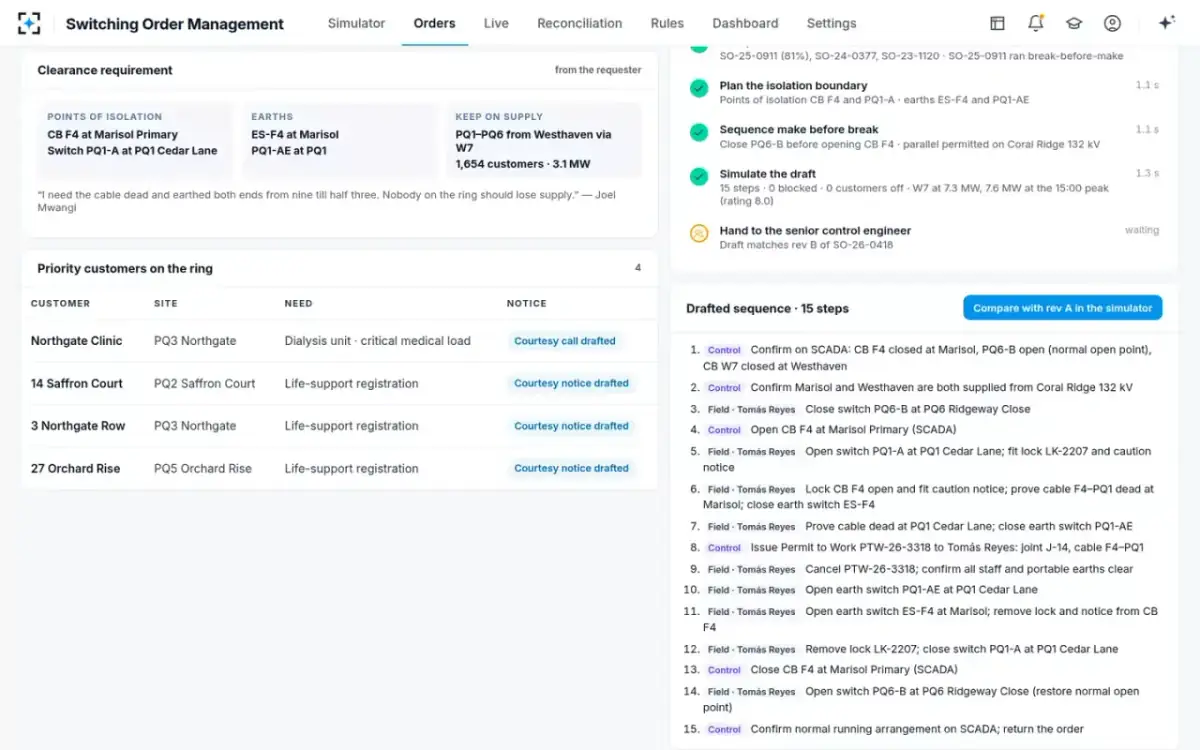
Task: Click green check beside Sequence make before break
Action: (699, 132)
